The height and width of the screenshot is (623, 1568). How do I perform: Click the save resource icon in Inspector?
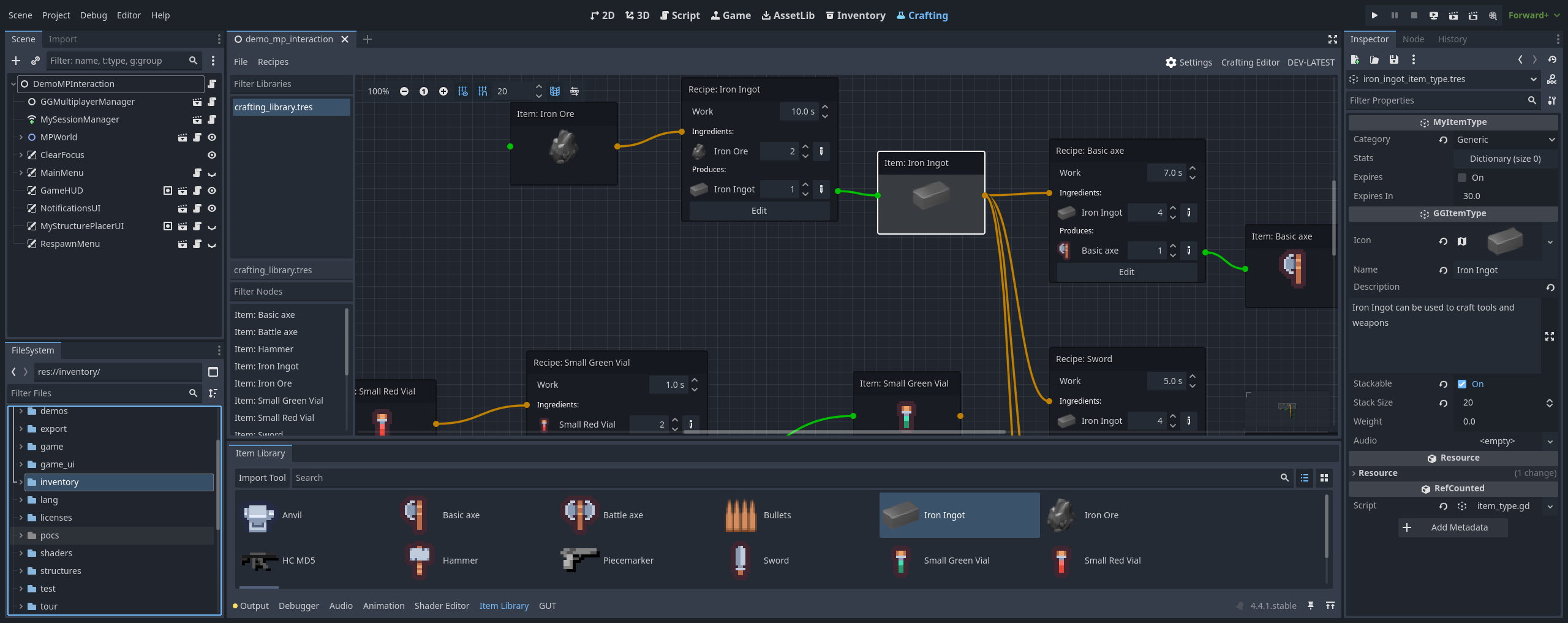coord(1394,59)
